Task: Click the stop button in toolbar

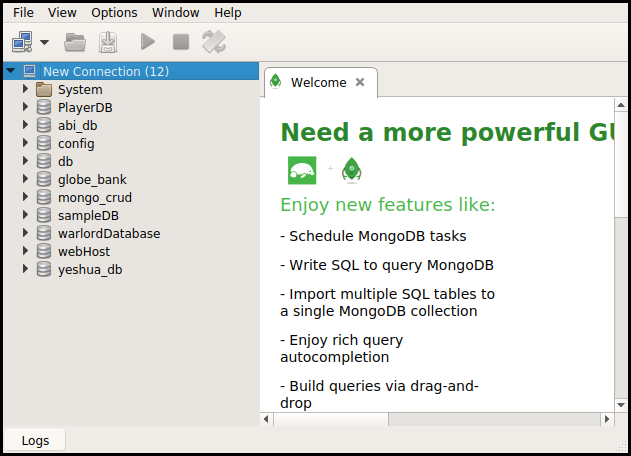Action: 181,42
